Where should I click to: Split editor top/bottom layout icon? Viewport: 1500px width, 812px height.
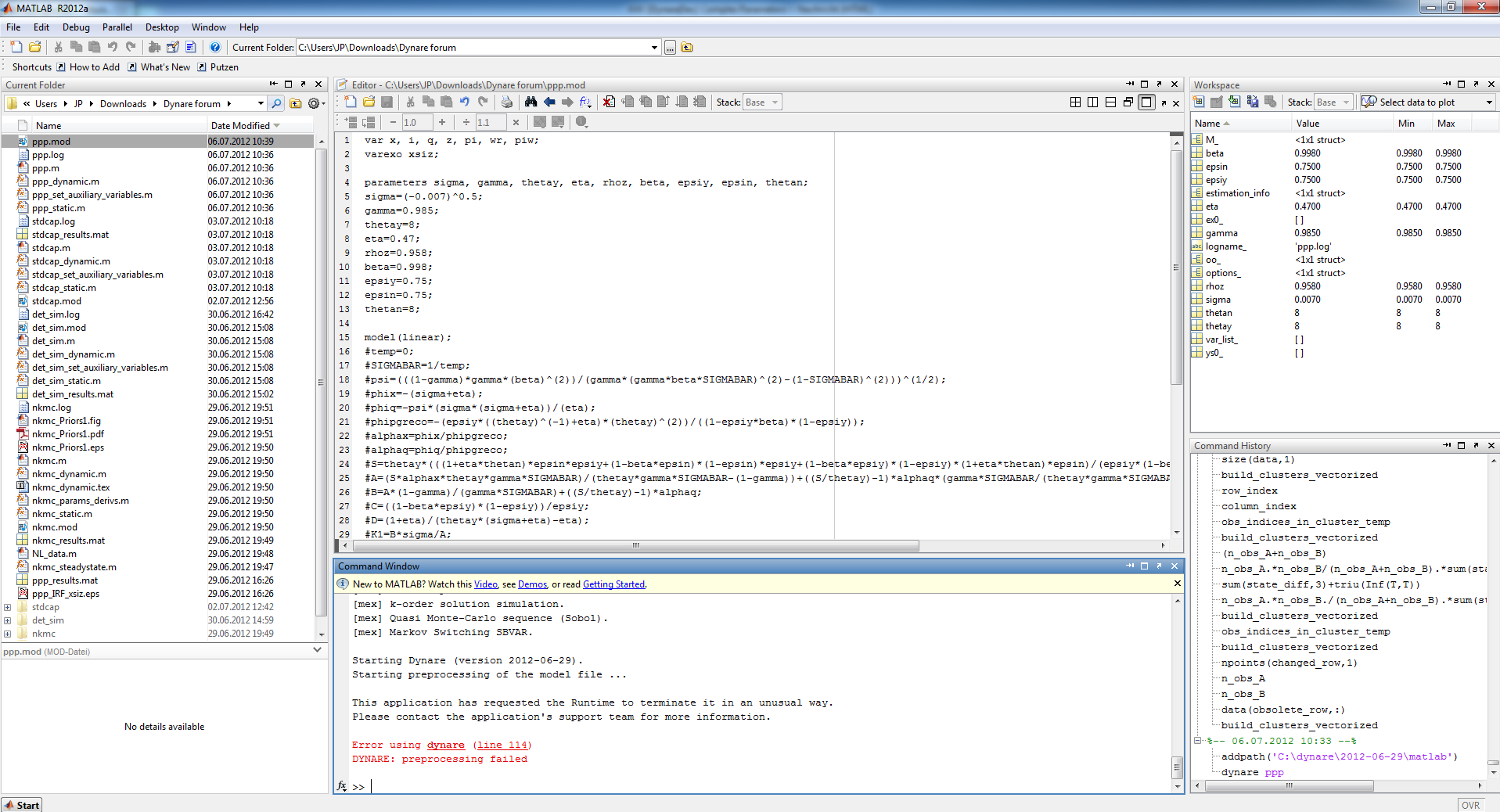[1110, 102]
